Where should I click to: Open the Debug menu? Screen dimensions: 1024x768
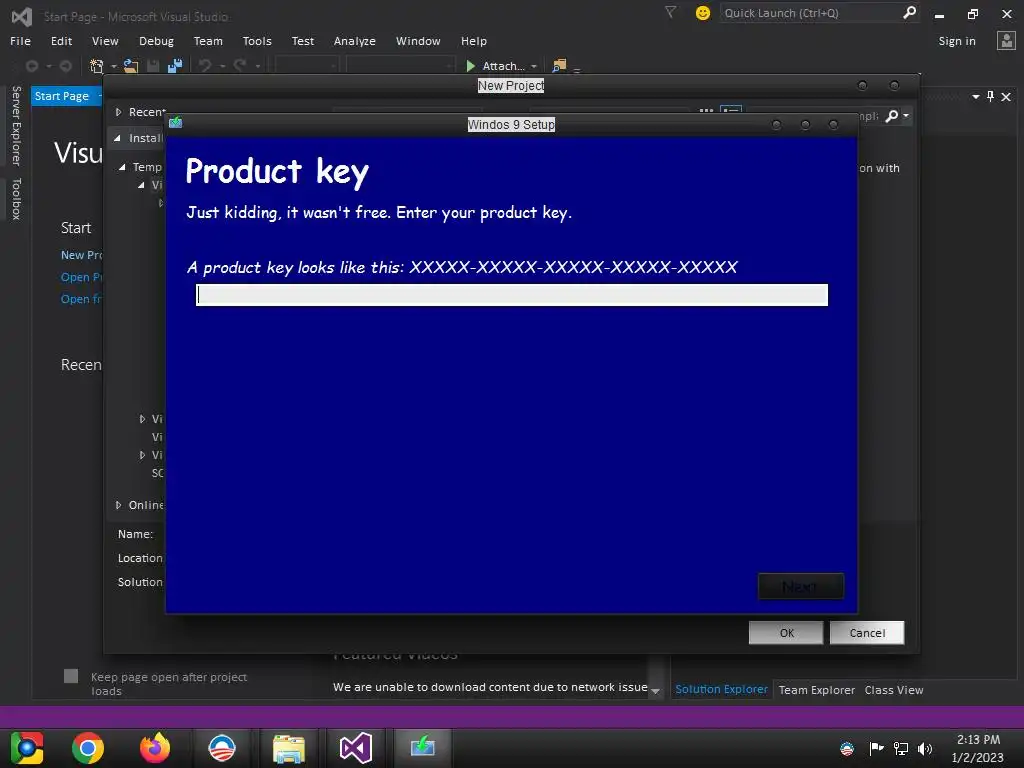tap(156, 41)
